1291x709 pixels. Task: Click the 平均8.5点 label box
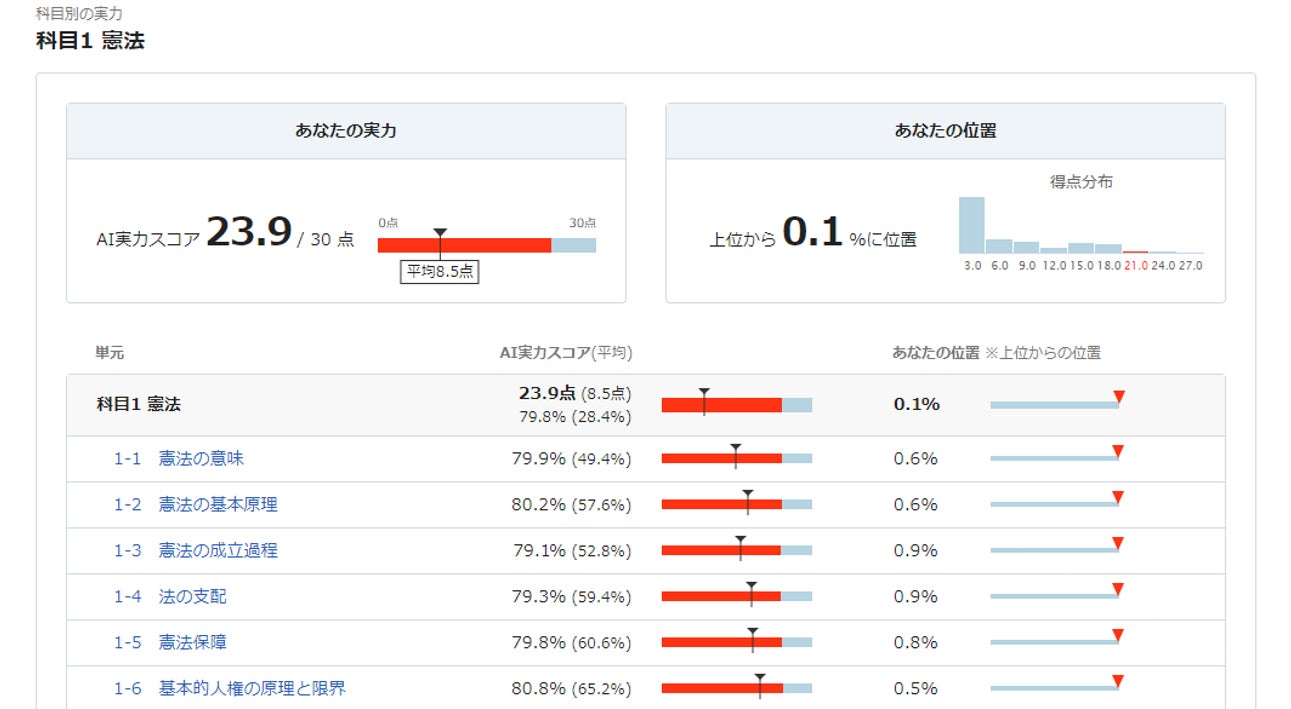pyautogui.click(x=440, y=272)
